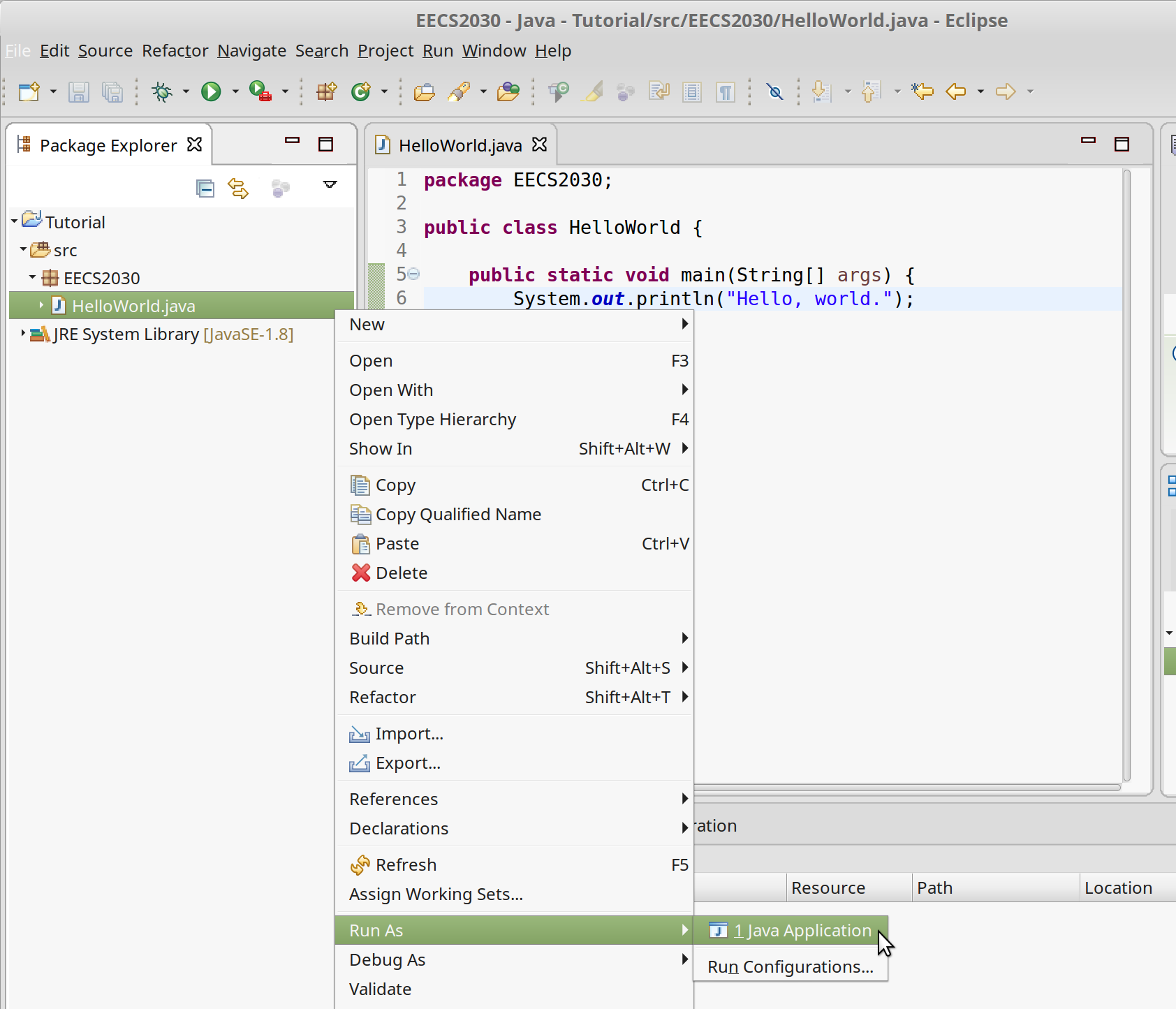1176x1009 pixels.
Task: Click the Save toolbar icon
Action: click(x=78, y=91)
